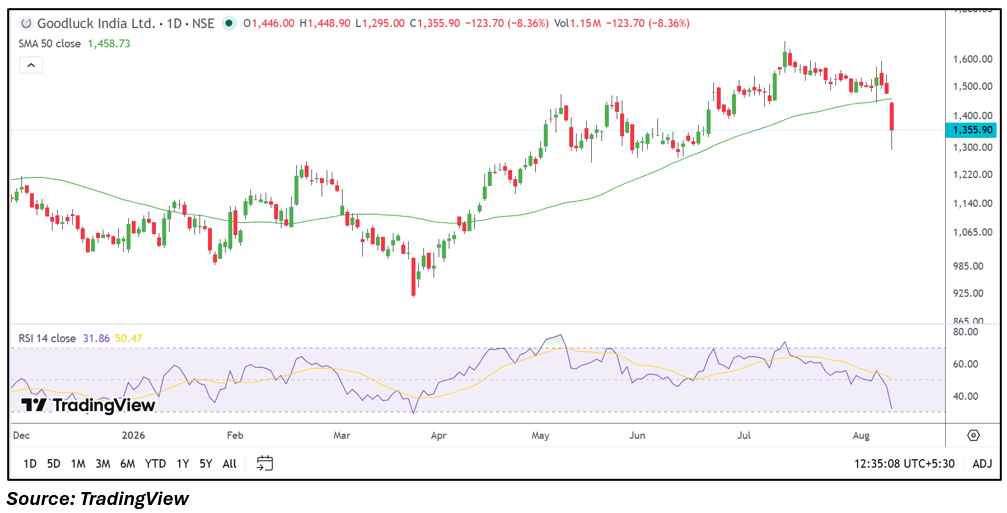Select the 1M time range
Viewport: 1007px width, 513px height.
78,464
